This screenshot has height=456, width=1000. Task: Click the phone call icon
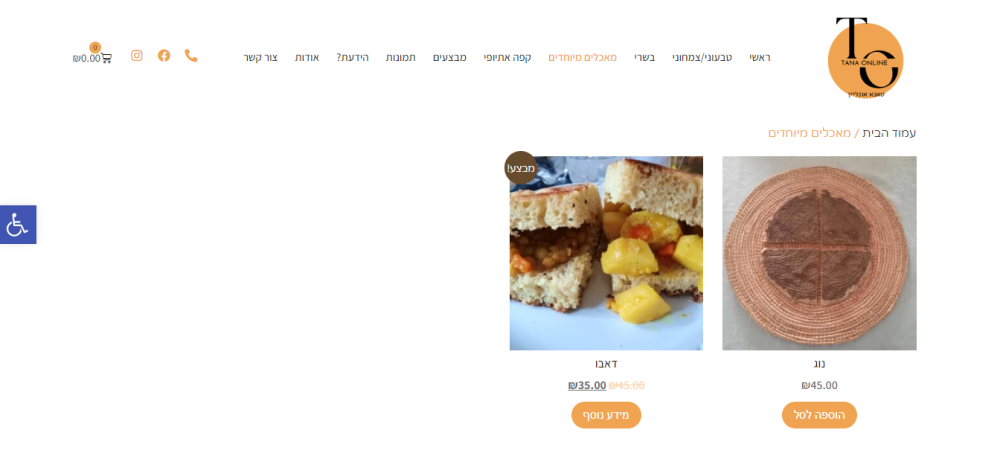click(191, 55)
